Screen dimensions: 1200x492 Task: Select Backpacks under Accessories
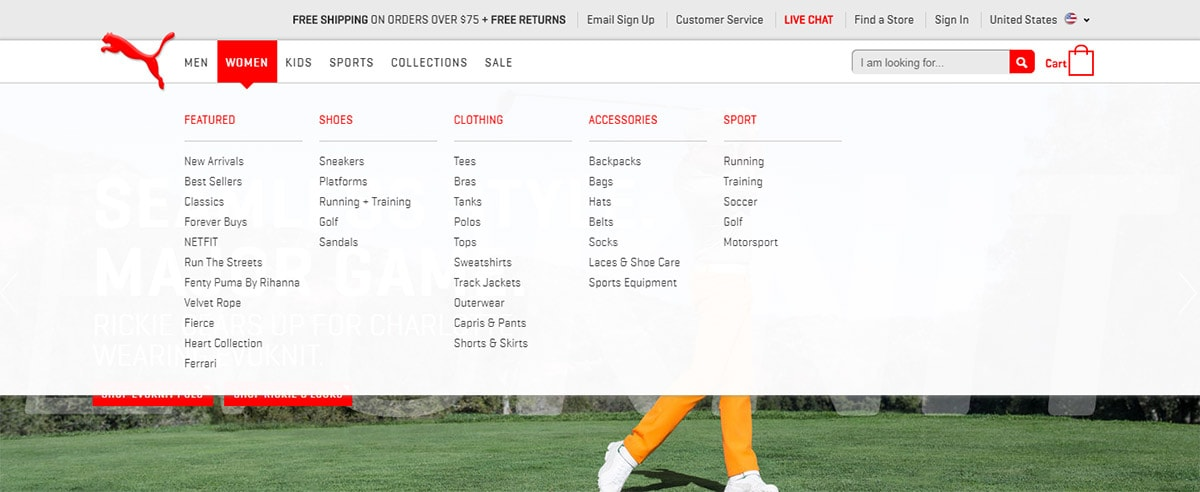point(614,161)
